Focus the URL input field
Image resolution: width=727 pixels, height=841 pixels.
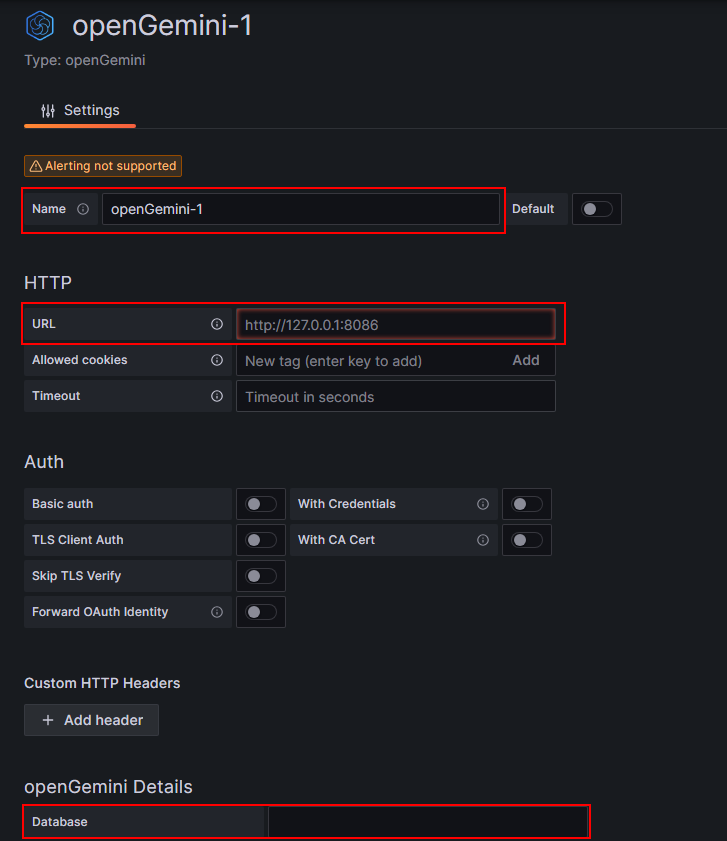(x=396, y=324)
